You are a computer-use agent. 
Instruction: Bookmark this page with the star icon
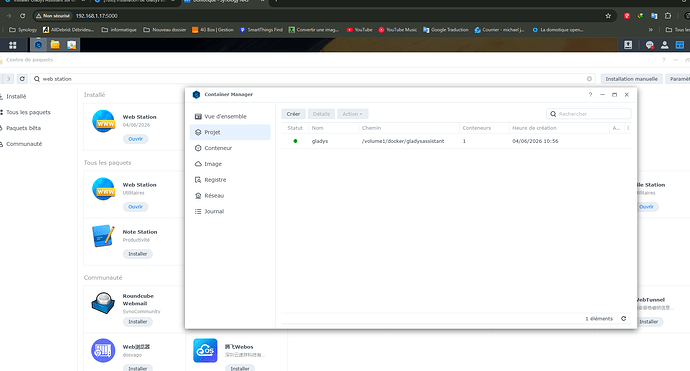(x=608, y=16)
